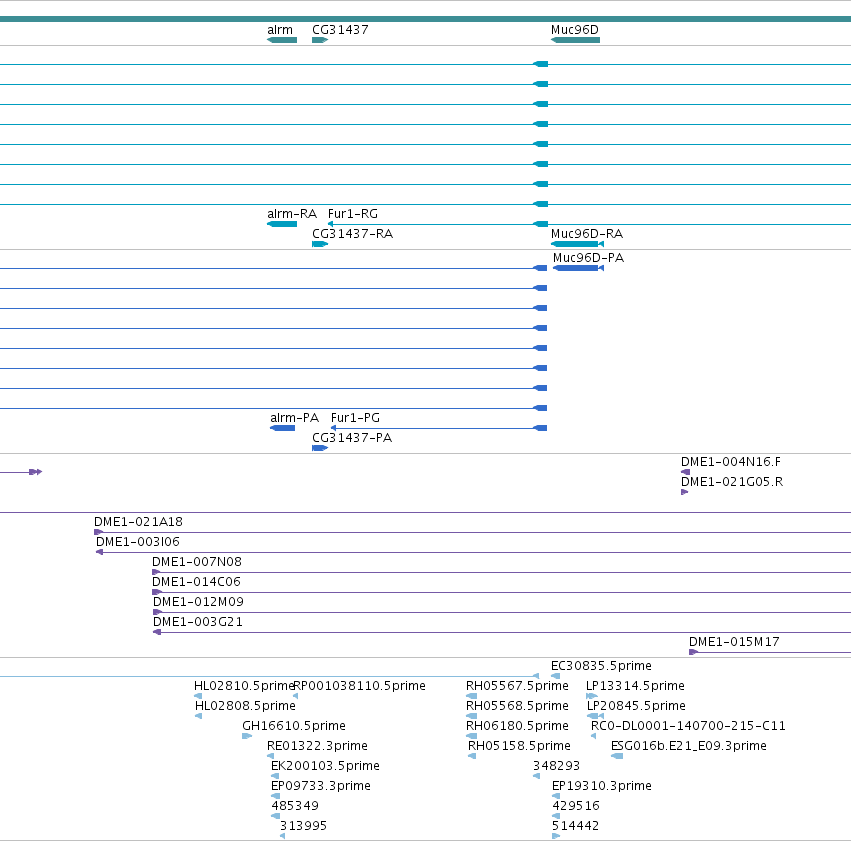The height and width of the screenshot is (841, 851).
Task: Click the CG31437 gene label
Action: [340, 30]
